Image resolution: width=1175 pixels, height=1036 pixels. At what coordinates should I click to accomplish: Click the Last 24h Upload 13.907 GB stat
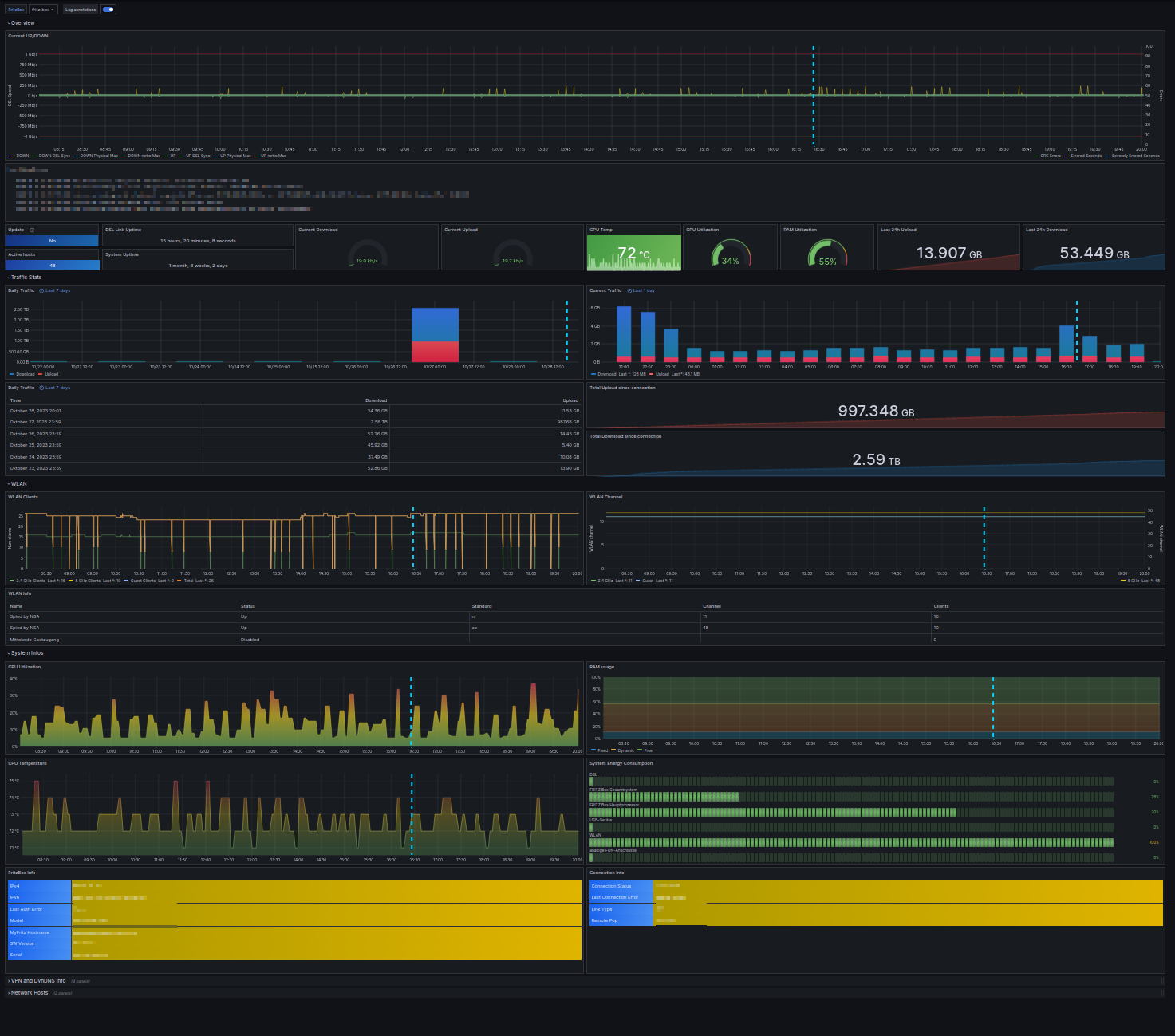tap(948, 253)
